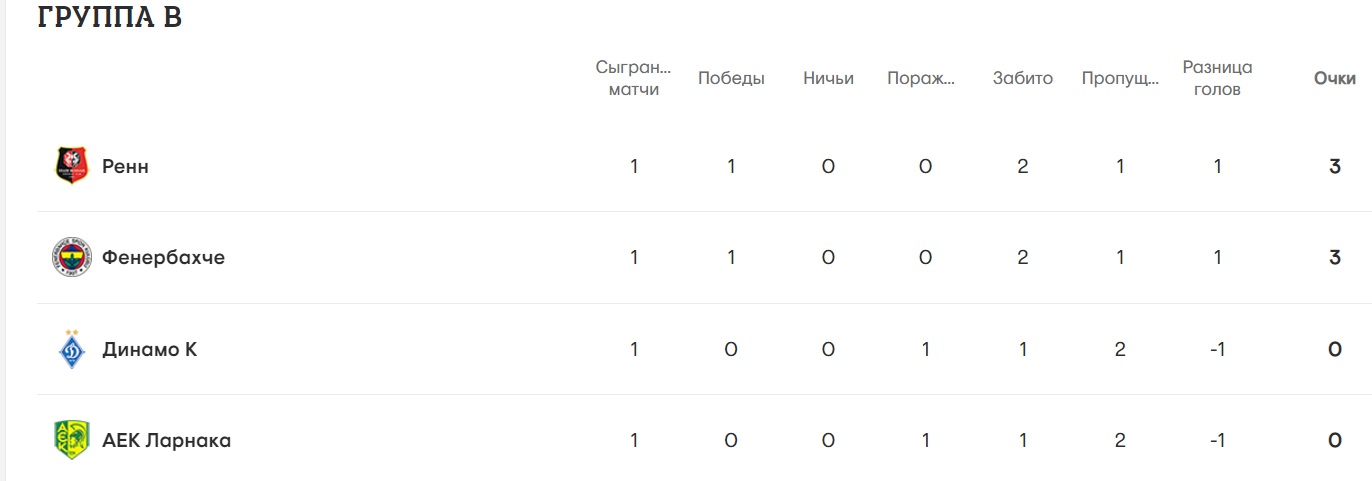Click АЕК Ларнака points value 0

point(1334,441)
